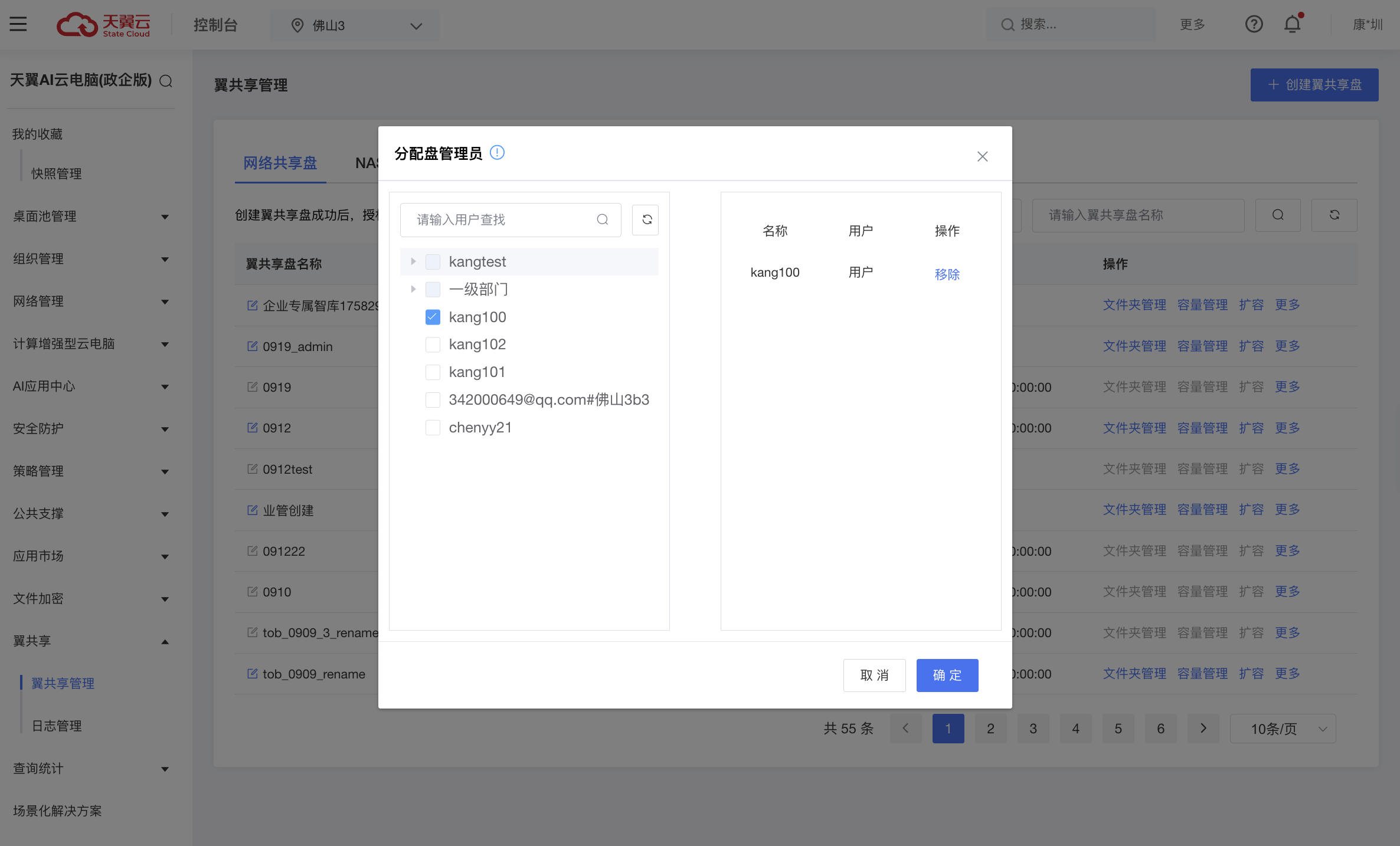Open the notification bell
The image size is (1400, 846).
1292,24
